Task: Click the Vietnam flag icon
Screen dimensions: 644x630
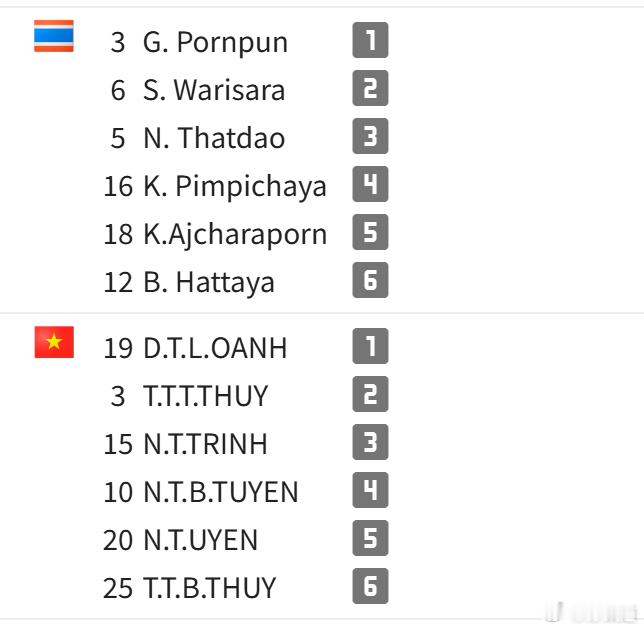Action: (x=54, y=342)
